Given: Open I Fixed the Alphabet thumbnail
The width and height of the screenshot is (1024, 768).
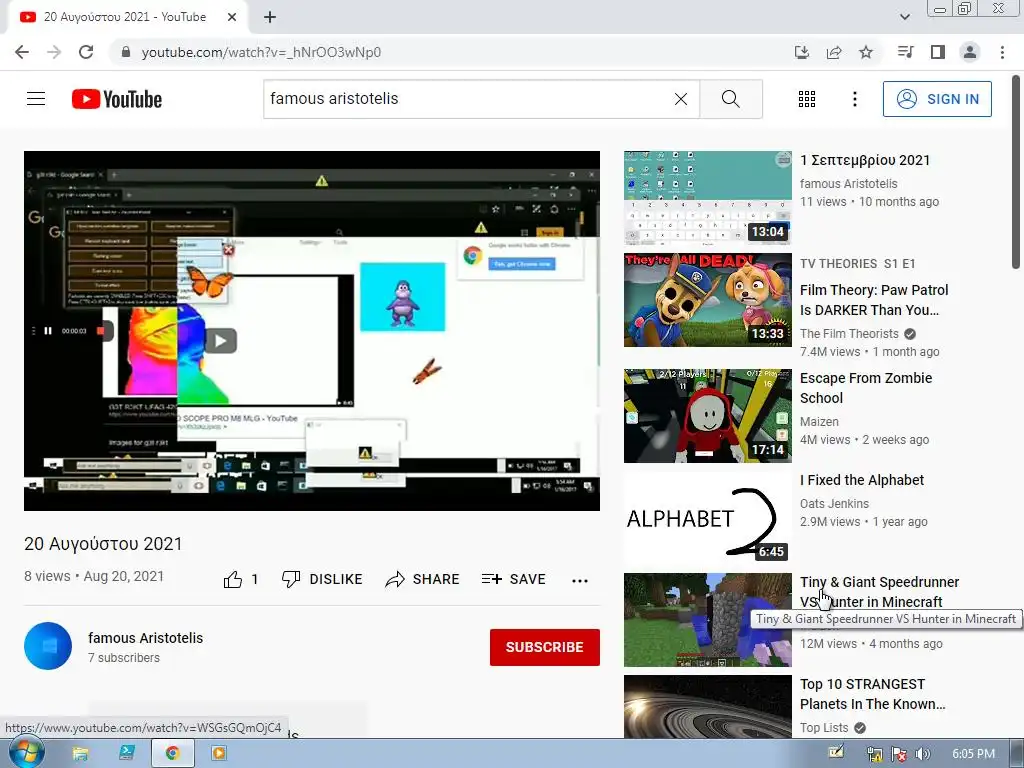Looking at the screenshot, I should [x=708, y=518].
